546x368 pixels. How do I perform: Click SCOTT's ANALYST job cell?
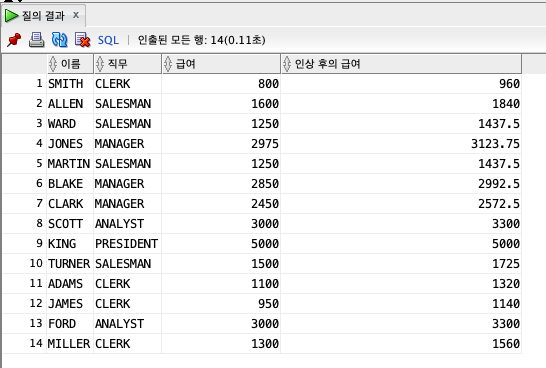(128, 224)
